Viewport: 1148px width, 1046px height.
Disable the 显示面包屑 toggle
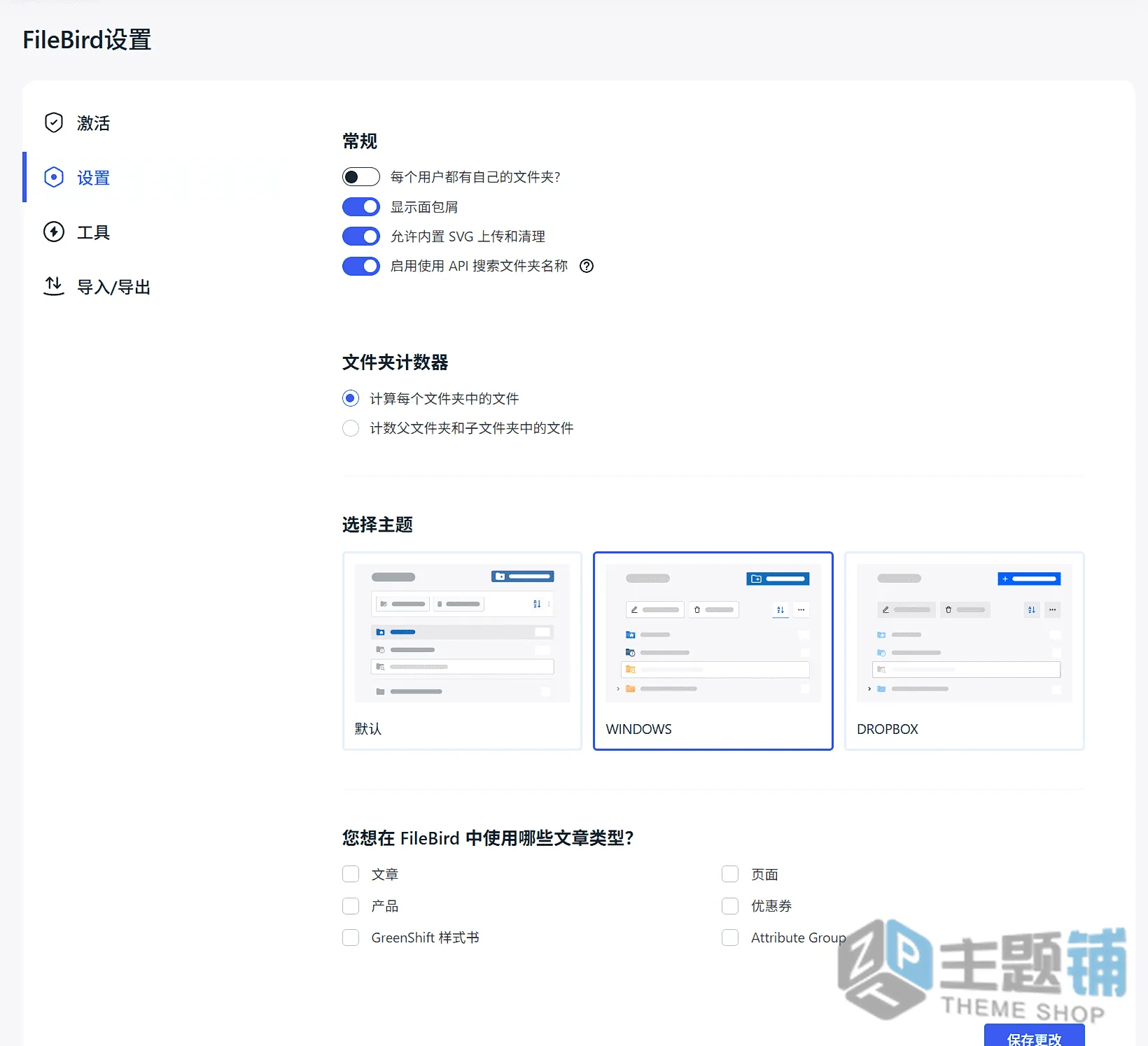point(361,206)
